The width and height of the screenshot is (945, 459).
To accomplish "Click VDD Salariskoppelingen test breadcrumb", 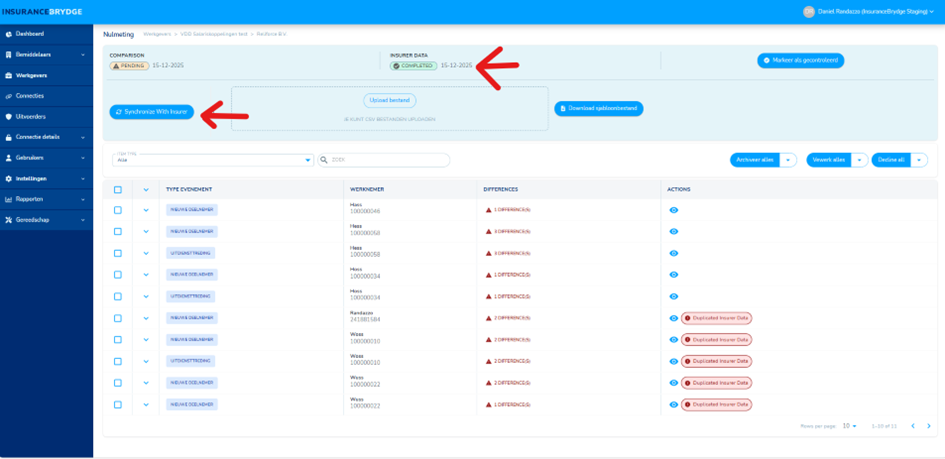I will (x=214, y=34).
